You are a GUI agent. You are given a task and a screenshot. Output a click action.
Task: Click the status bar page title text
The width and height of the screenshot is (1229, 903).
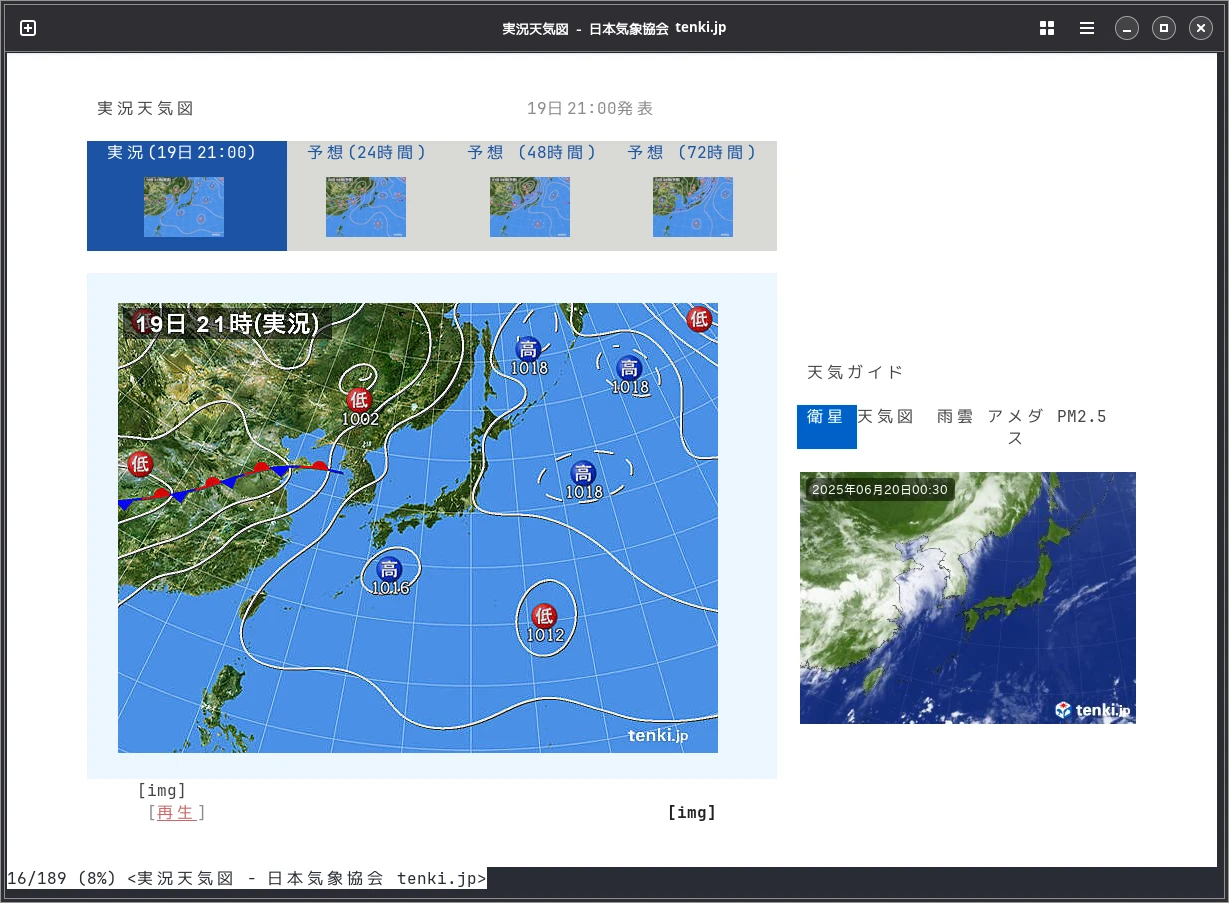(308, 879)
